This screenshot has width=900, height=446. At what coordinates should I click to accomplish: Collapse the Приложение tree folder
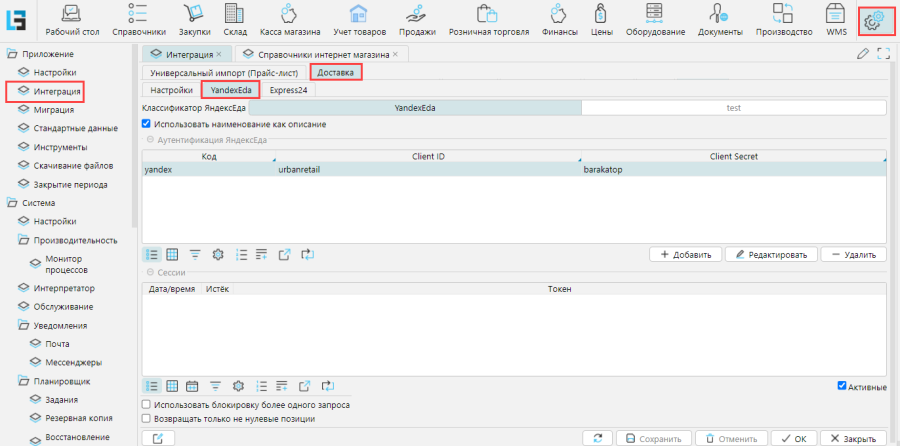[x=12, y=54]
